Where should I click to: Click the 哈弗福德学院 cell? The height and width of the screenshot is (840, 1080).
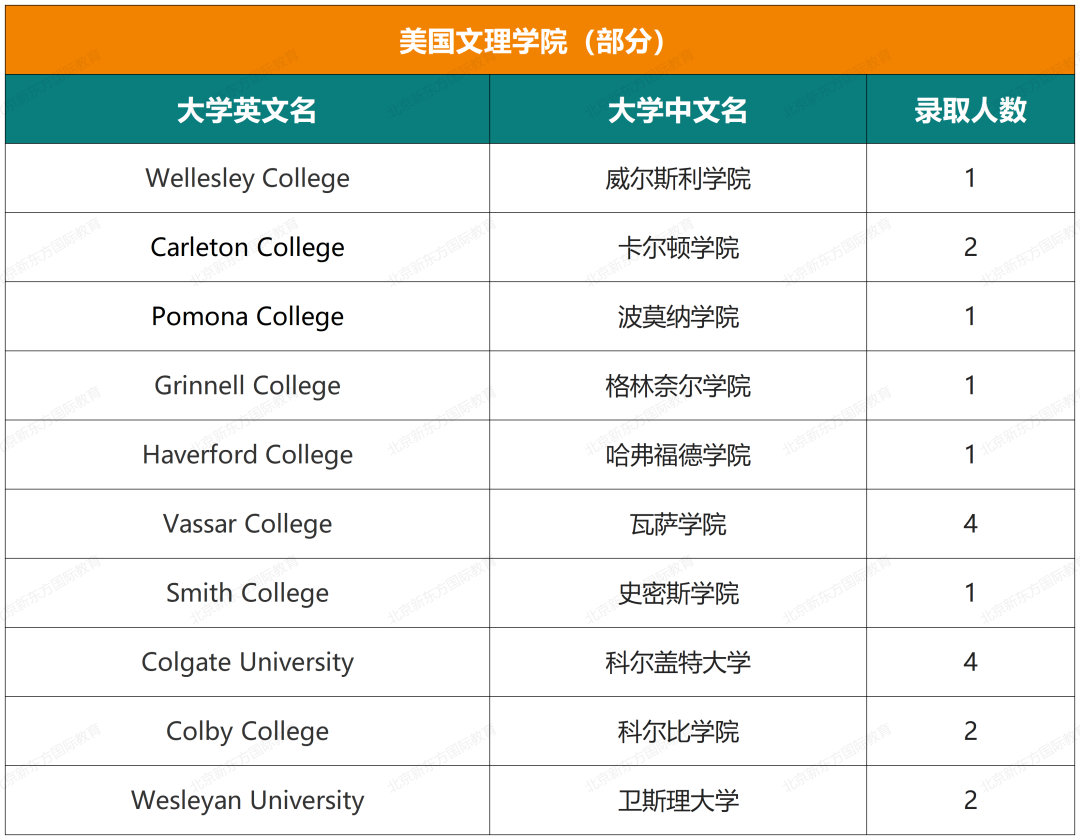678,454
